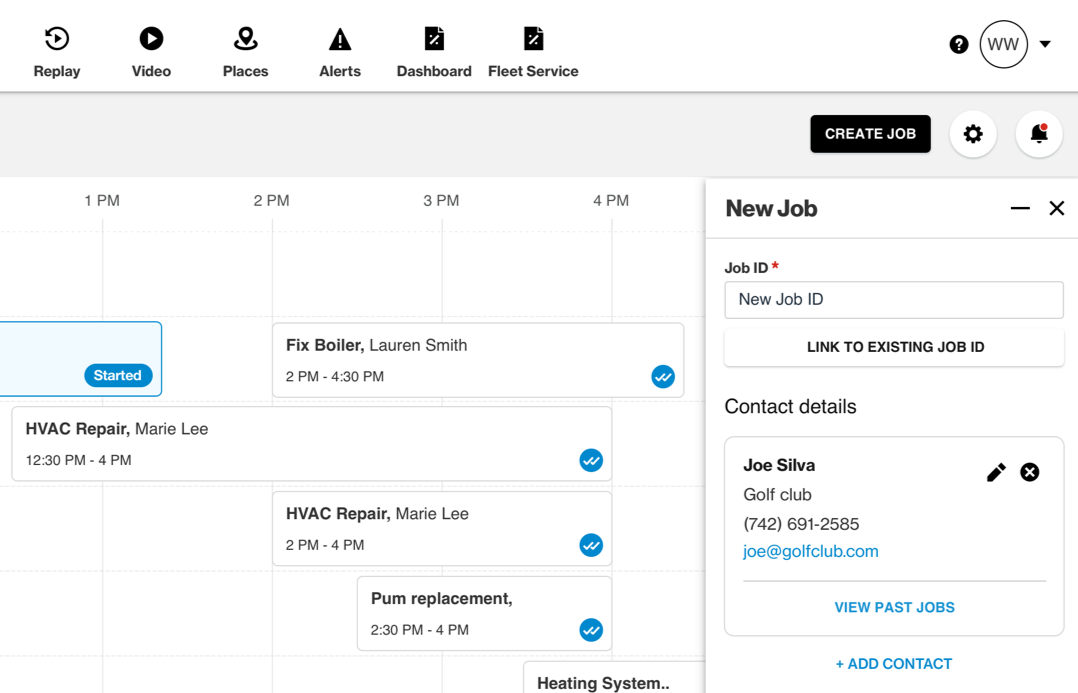The width and height of the screenshot is (1078, 693).
Task: Click status icon on 2 PM HVAC job
Action: pos(591,545)
